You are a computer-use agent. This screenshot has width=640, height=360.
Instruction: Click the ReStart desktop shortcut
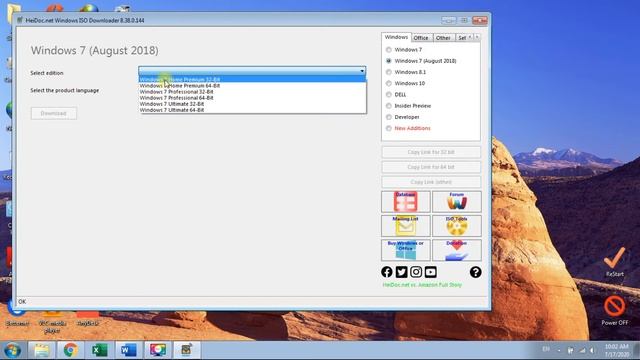615,262
